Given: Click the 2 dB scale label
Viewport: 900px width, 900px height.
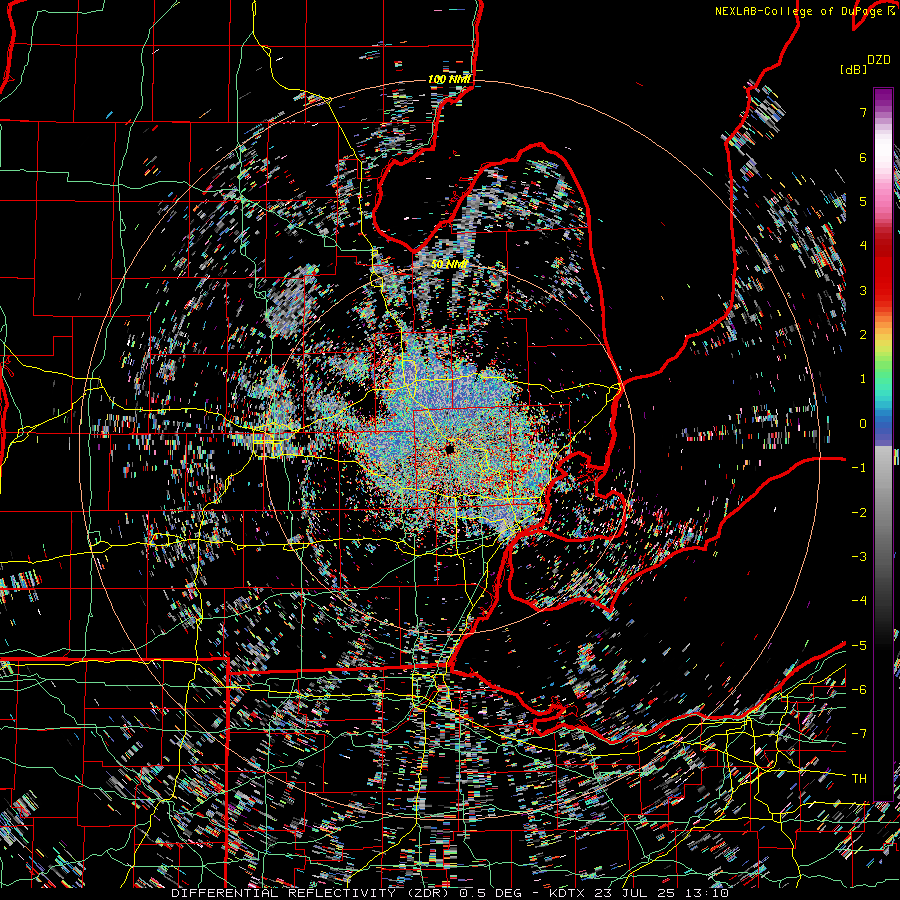Looking at the screenshot, I should [863, 335].
